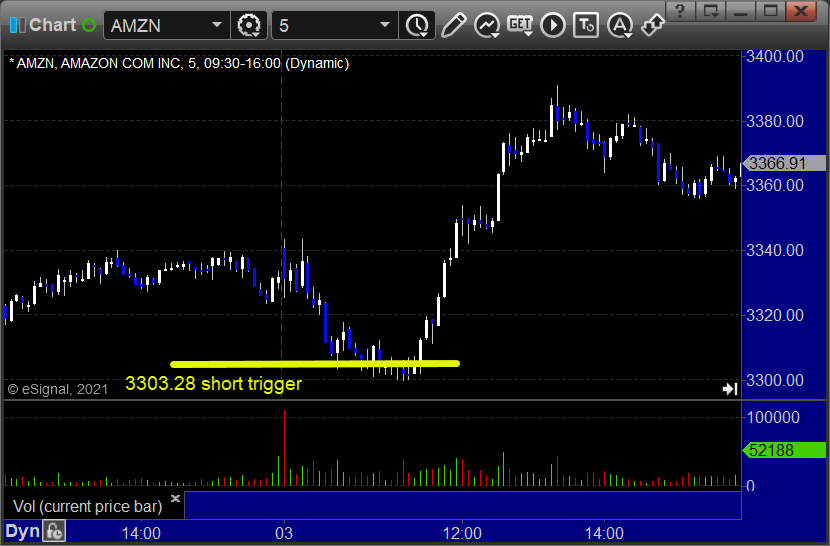
Task: Click the 12:00 time axis label
Action: pos(462,533)
